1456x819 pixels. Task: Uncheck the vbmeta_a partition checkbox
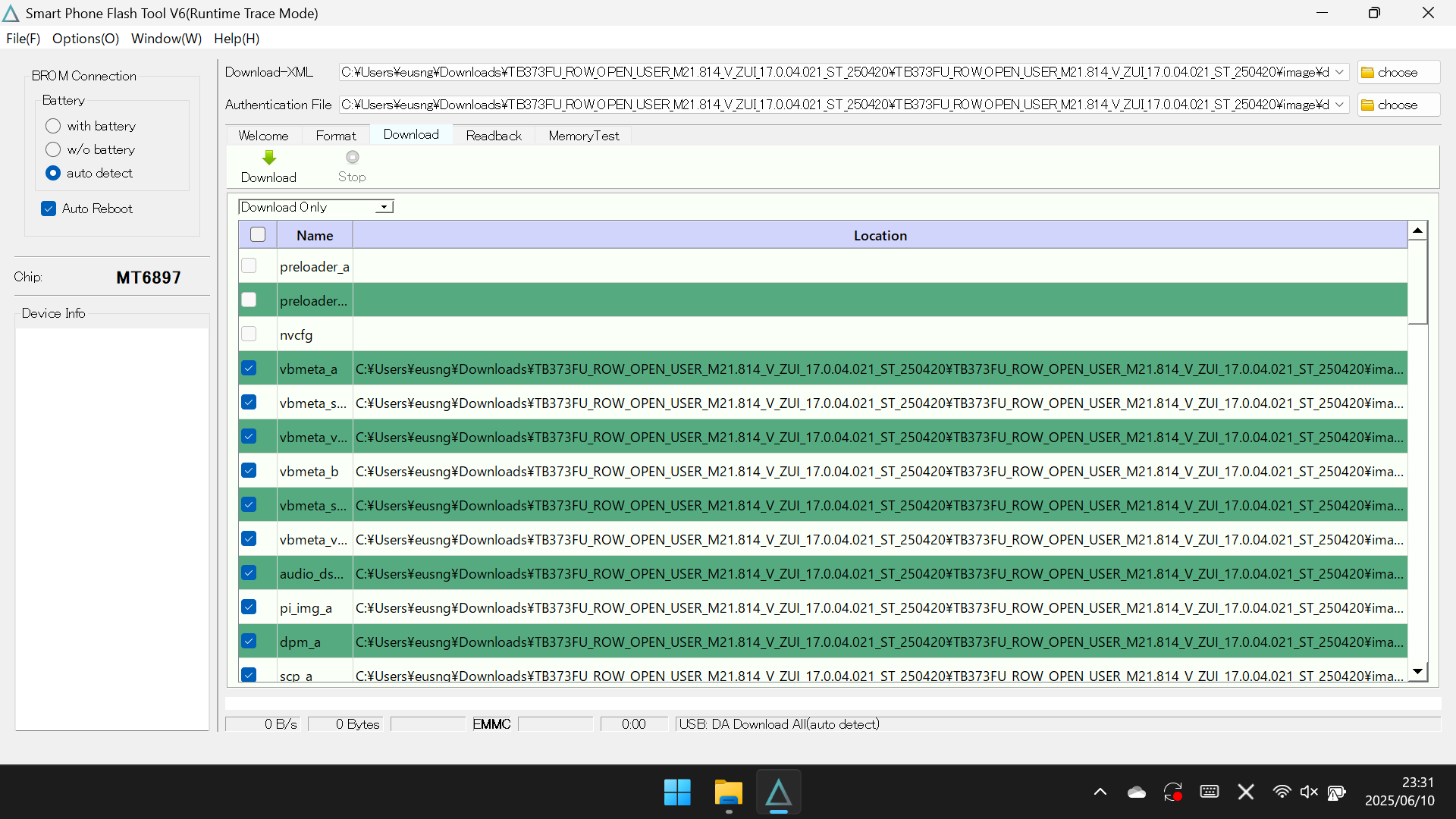coord(249,369)
